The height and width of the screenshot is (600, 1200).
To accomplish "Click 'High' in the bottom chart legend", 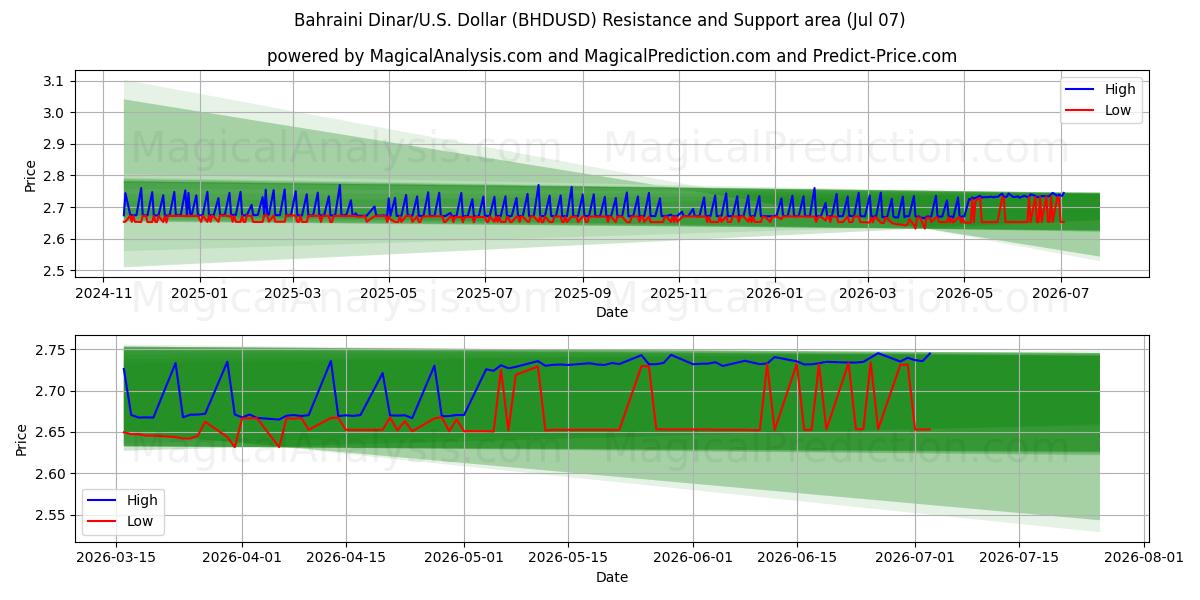I will pos(142,500).
